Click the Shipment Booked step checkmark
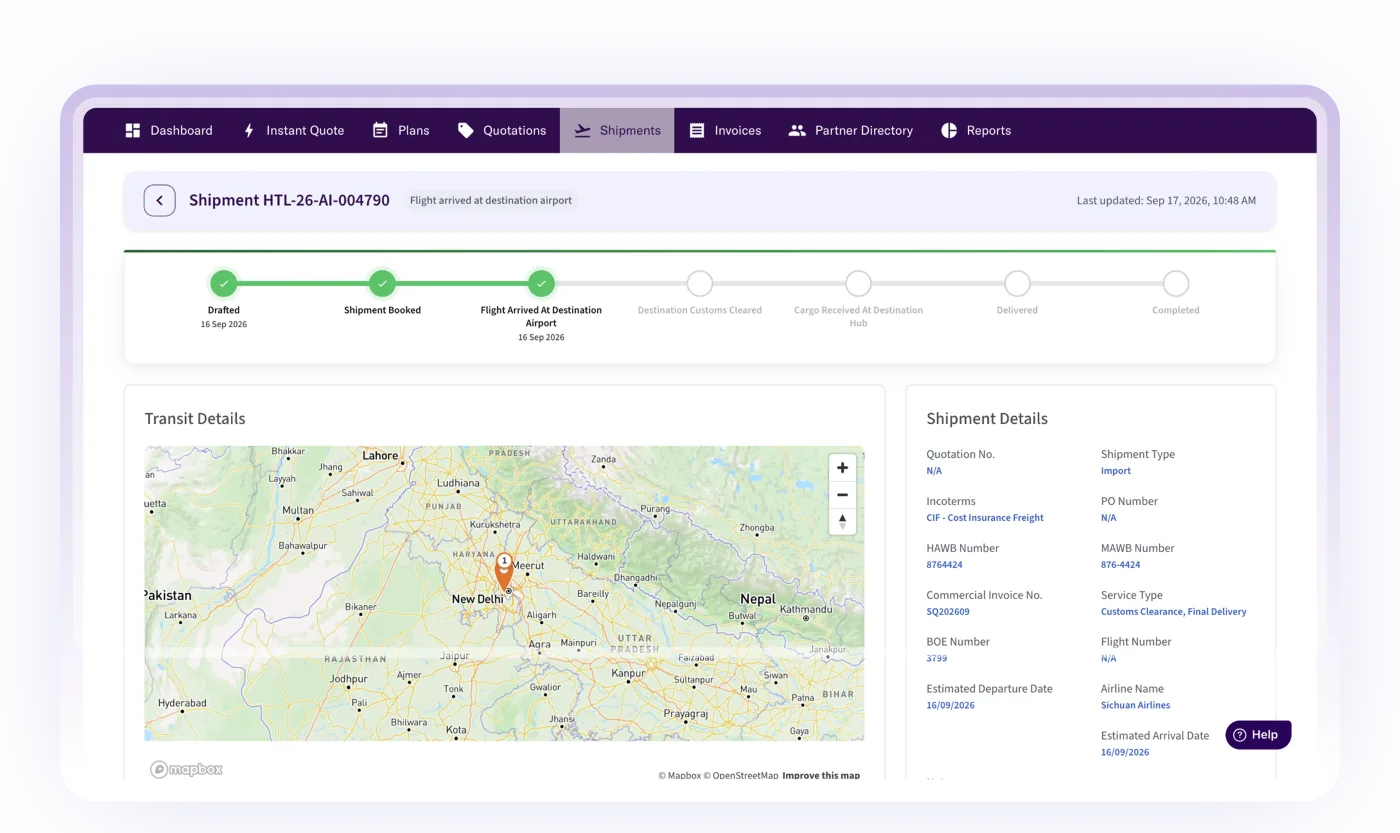Screen dimensions: 1400x833 click(382, 284)
